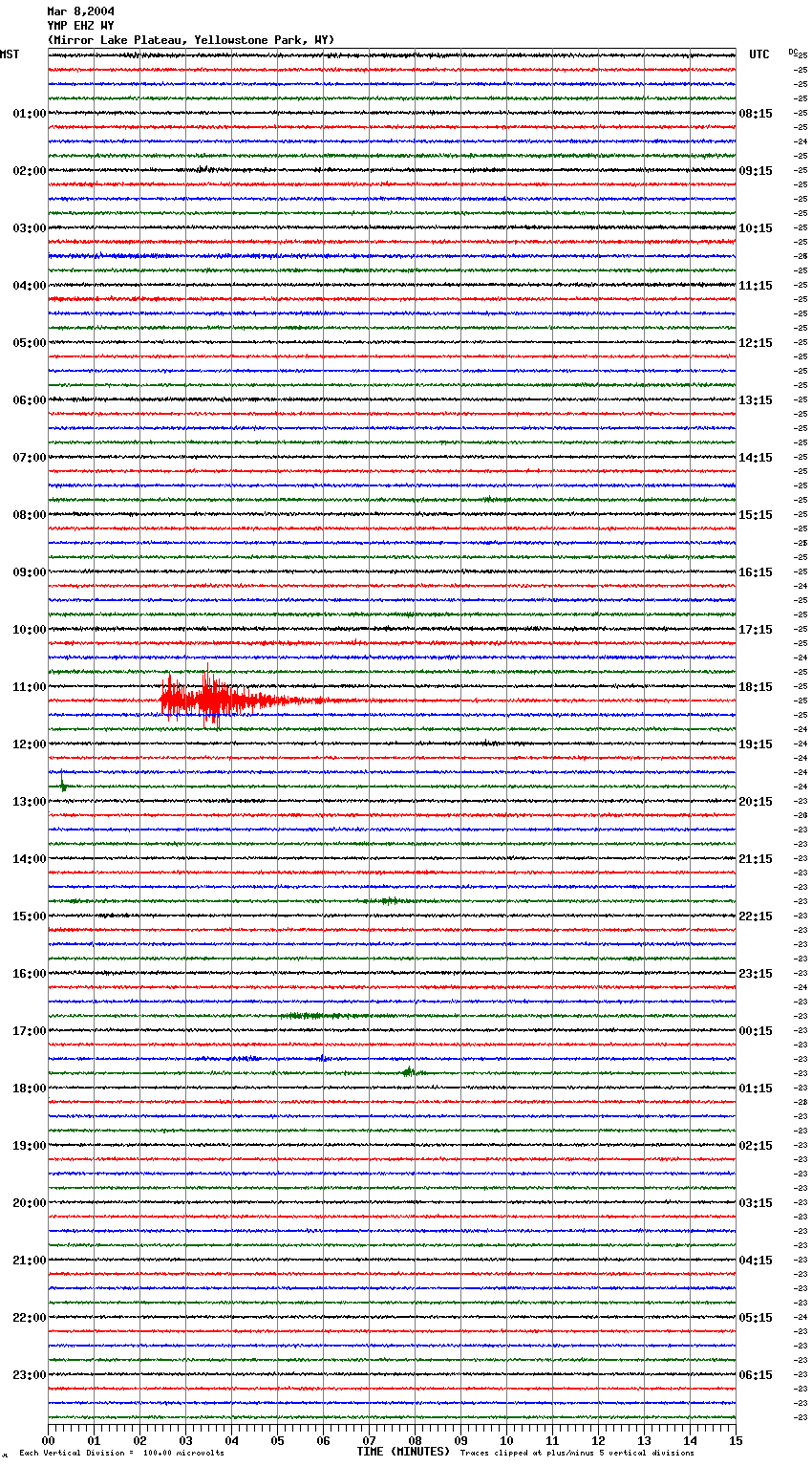Select the 01:00 MST time label
812x1466 pixels.
30,114
